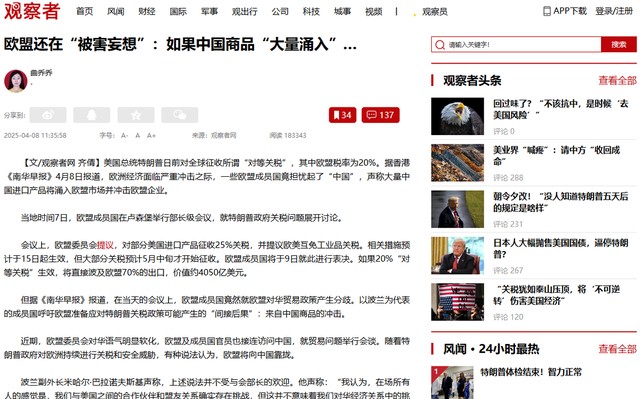Go to the 科技 section
The width and height of the screenshot is (640, 399).
[x=311, y=11]
